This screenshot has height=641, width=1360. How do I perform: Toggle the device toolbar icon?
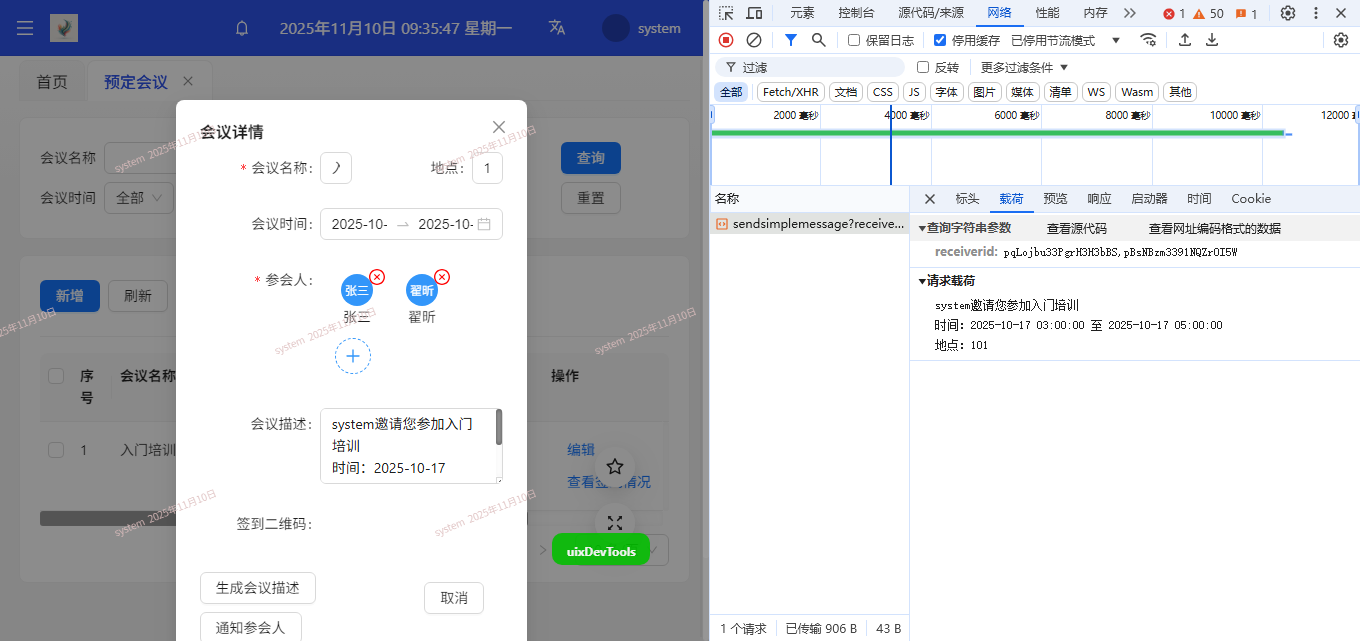click(754, 13)
